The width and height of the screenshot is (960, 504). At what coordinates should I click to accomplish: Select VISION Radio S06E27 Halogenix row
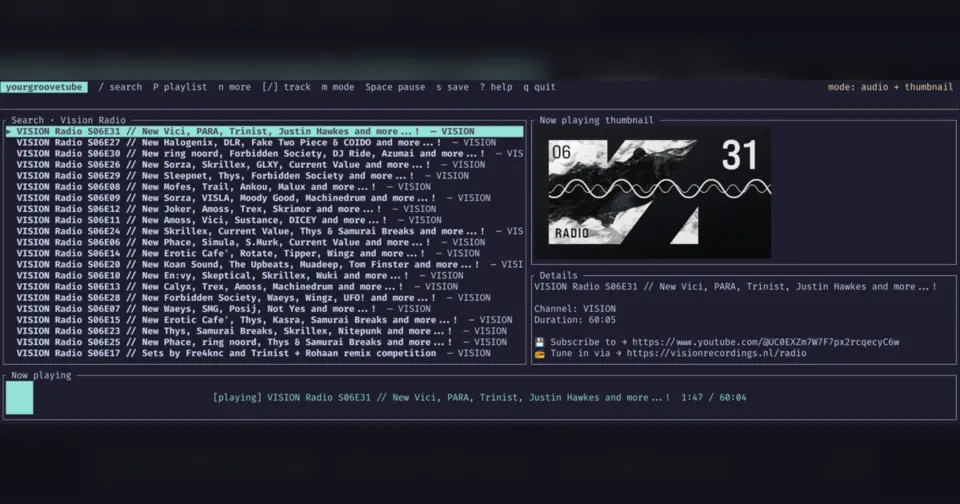pyautogui.click(x=264, y=142)
